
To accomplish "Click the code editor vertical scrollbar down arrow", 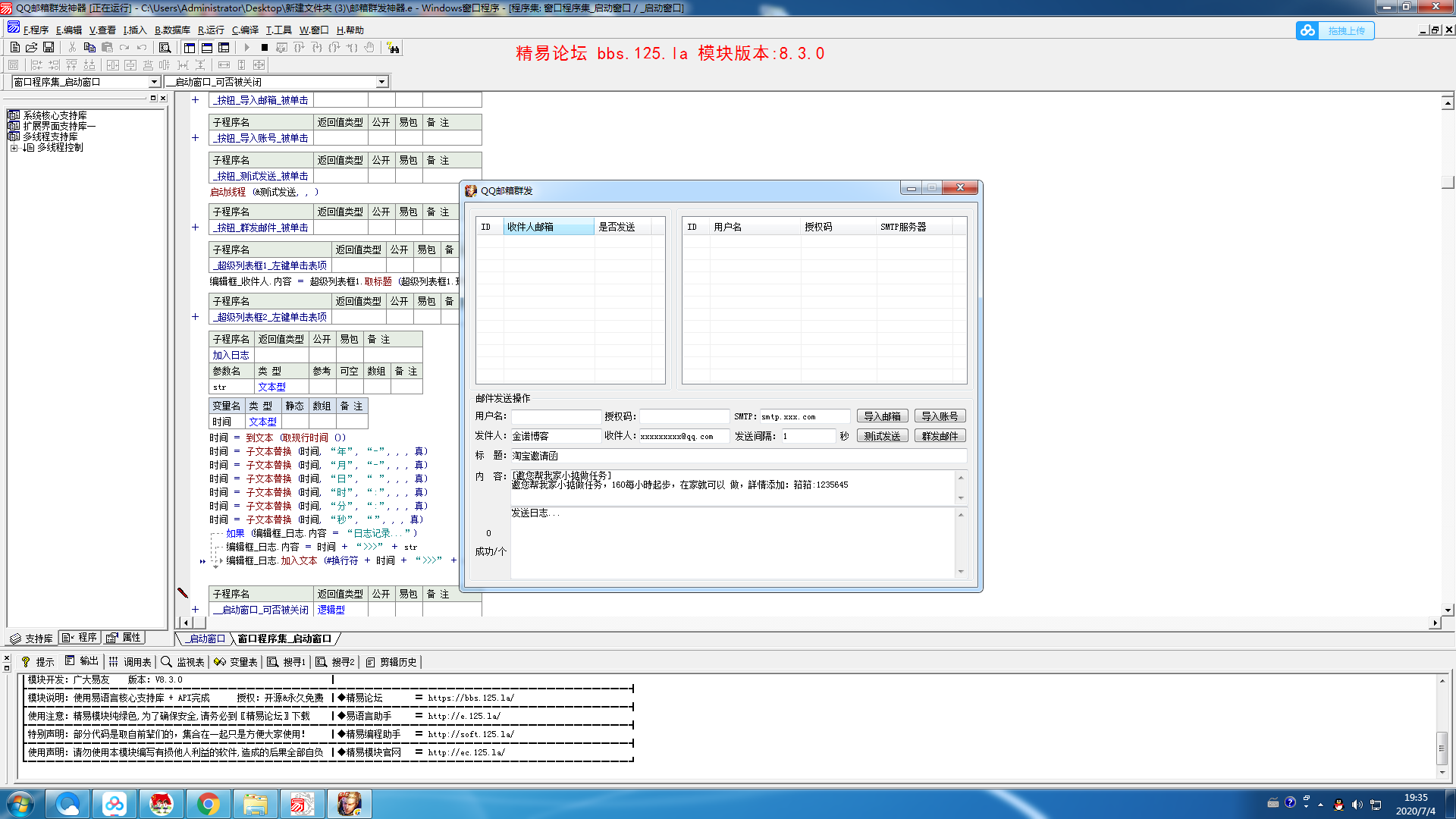I will [x=1448, y=610].
